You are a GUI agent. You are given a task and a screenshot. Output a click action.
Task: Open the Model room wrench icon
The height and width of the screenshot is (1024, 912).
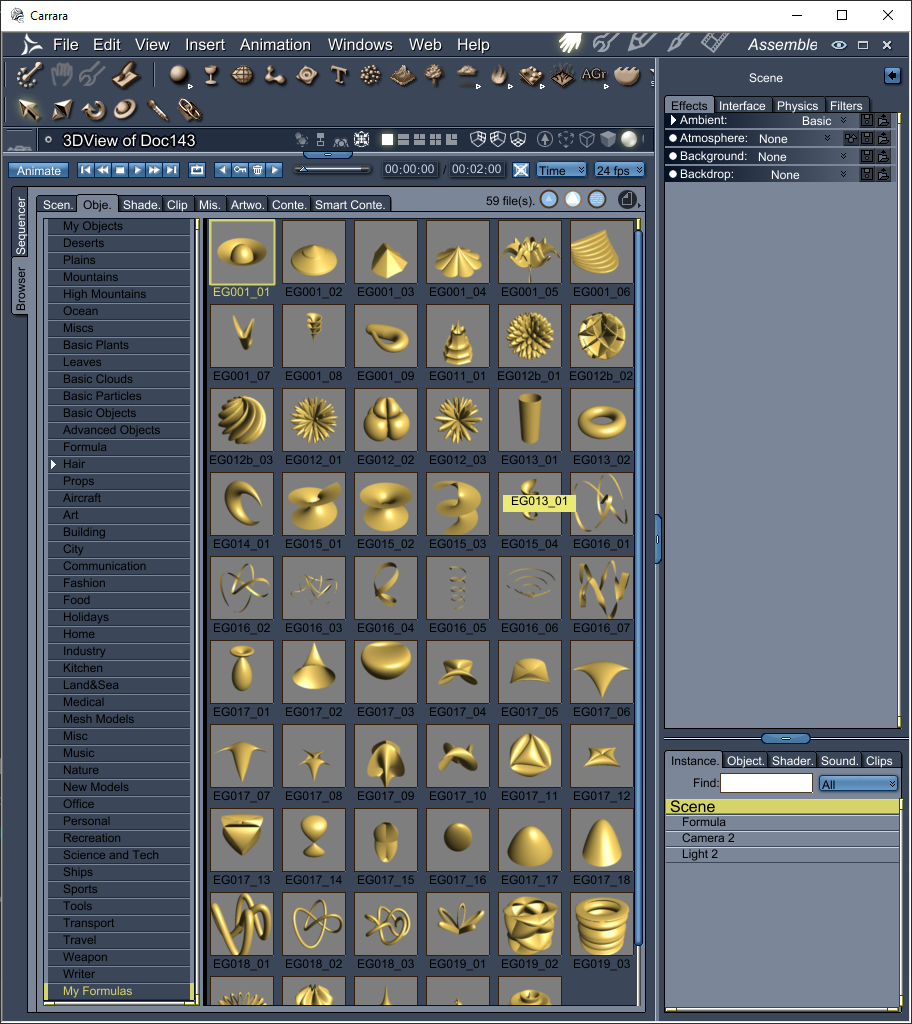point(605,43)
